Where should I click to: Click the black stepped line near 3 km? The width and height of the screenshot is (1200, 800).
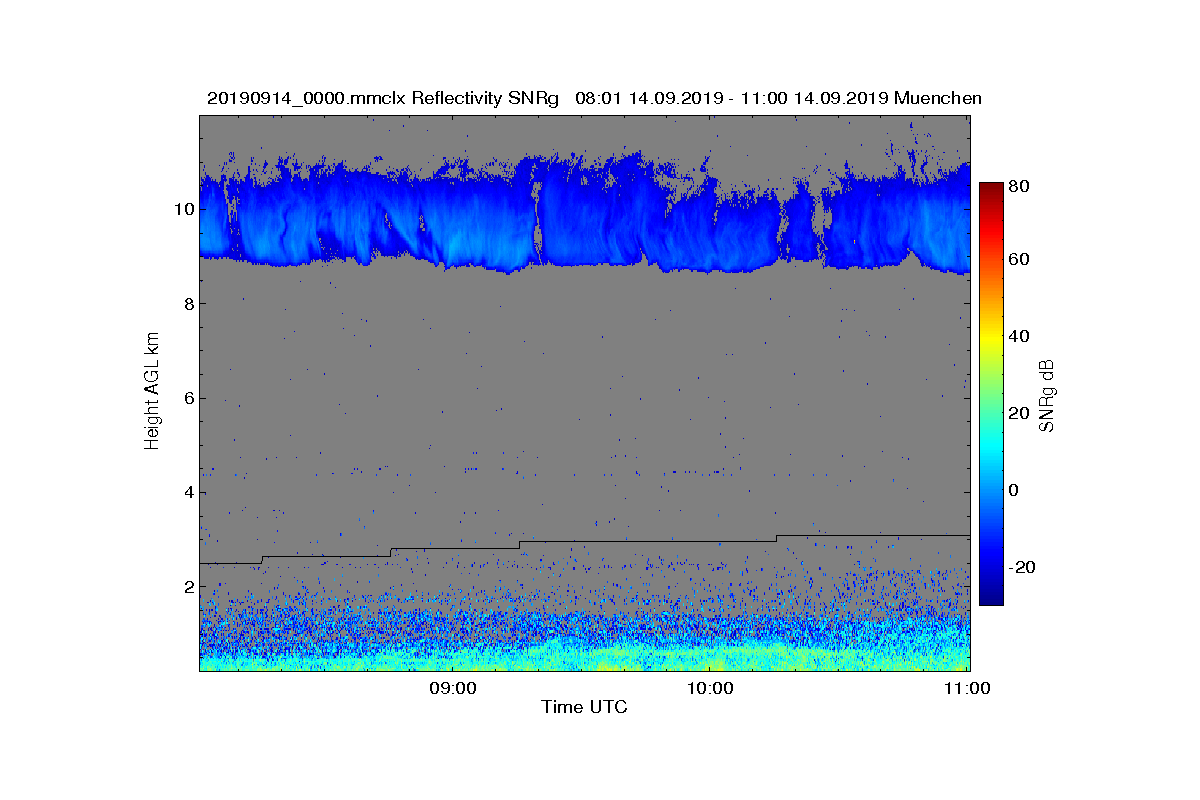click(x=585, y=548)
